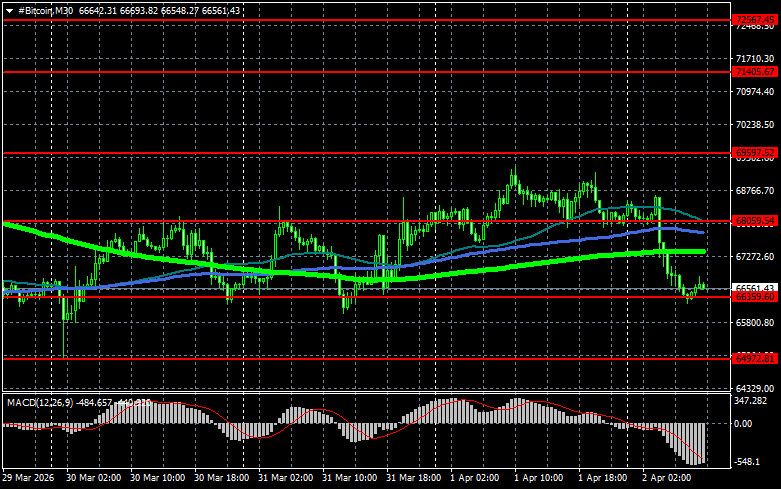This screenshot has height=489, width=781.
Task: Click the #Bitcoin,M30 symbol title
Action: [x=45, y=10]
